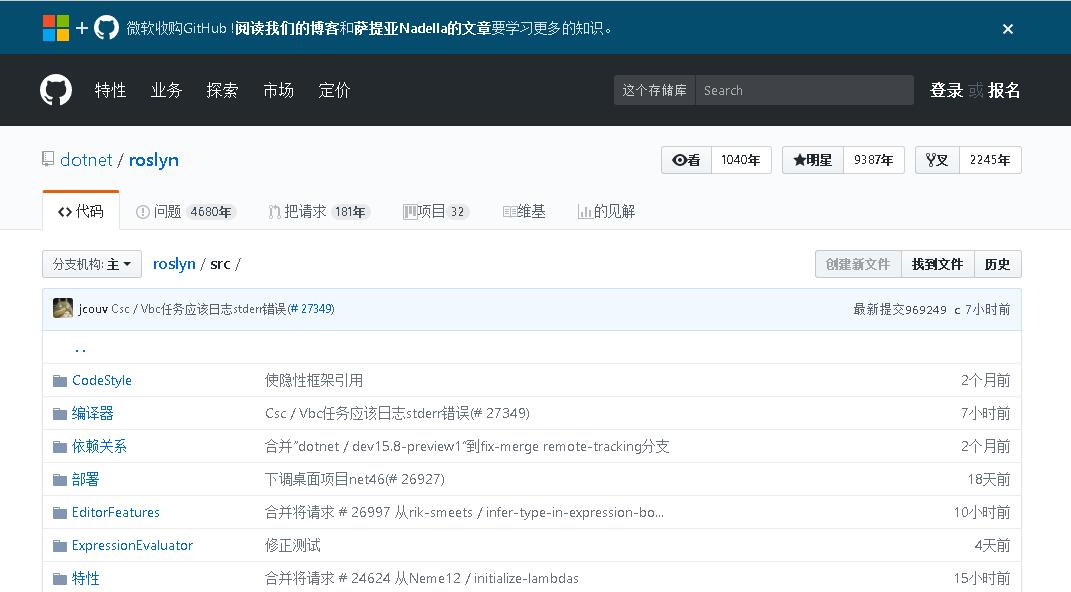Viewport: 1071px width, 592px height.
Task: Click the ExpressionEvaluator folder icon
Action: coord(60,546)
